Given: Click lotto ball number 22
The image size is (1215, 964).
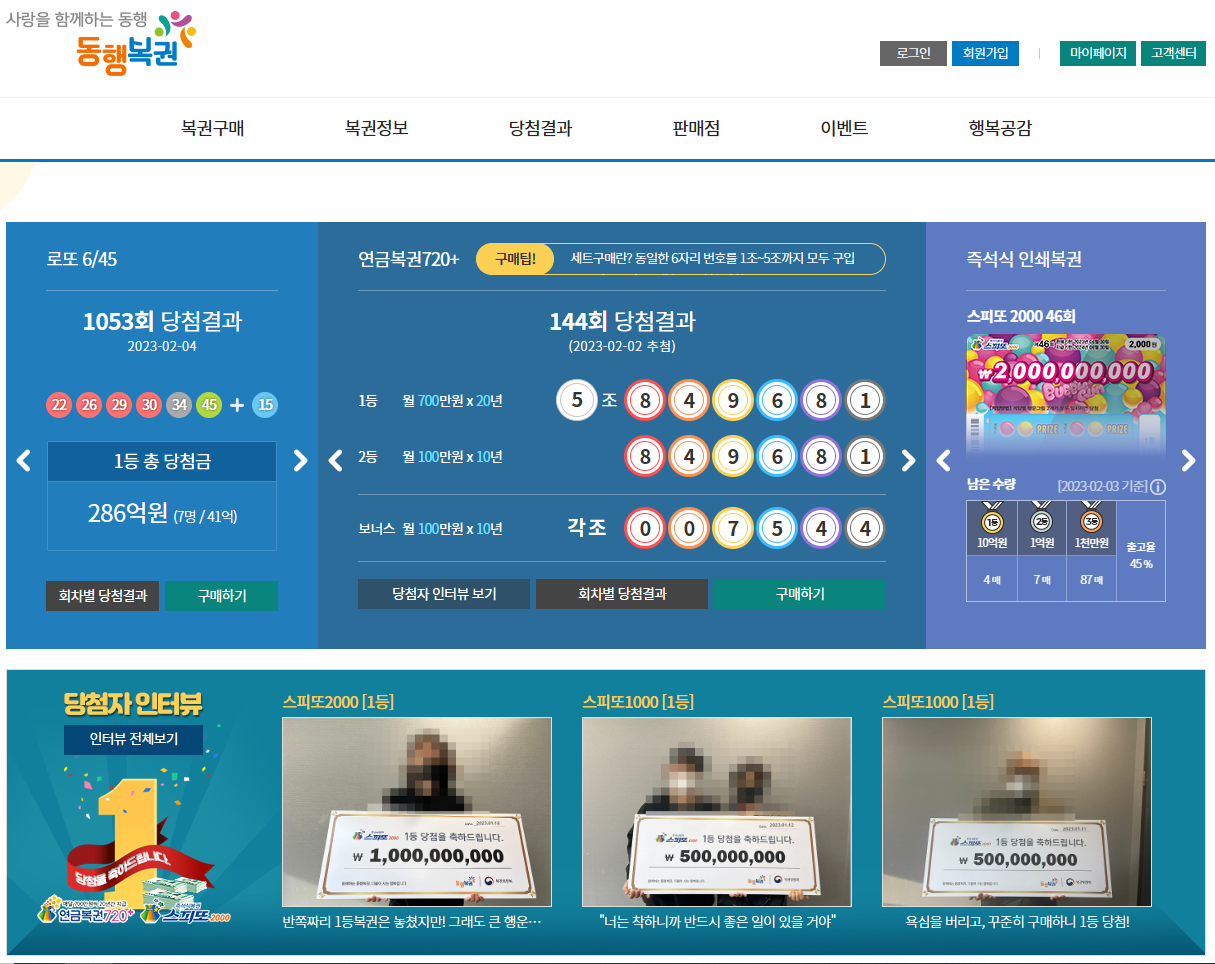Looking at the screenshot, I should [59, 405].
